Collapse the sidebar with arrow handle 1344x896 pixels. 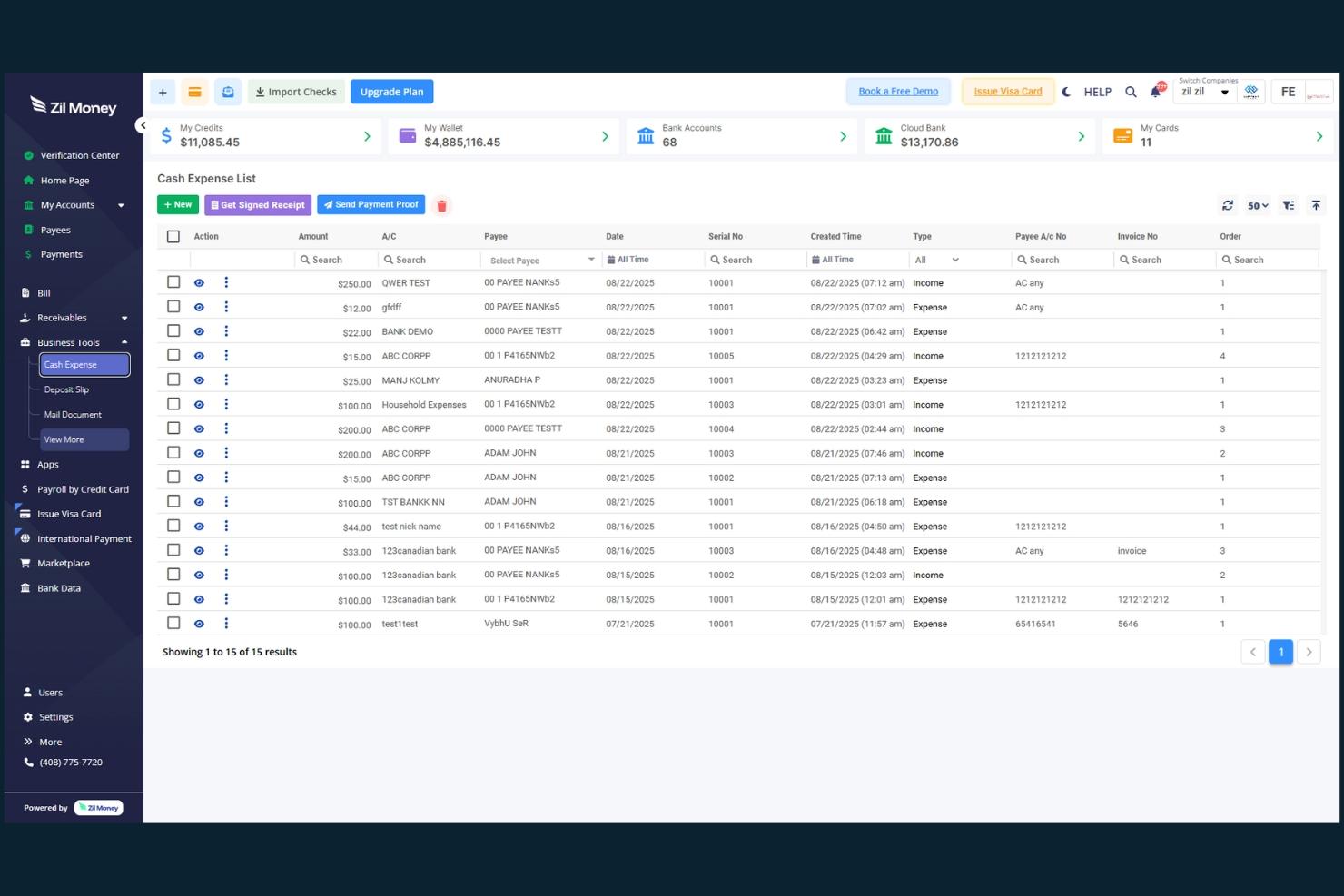(x=142, y=125)
